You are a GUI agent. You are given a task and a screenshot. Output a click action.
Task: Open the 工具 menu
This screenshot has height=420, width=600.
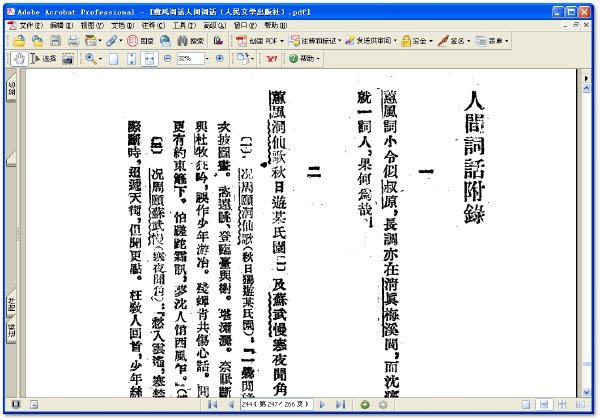[x=184, y=25]
